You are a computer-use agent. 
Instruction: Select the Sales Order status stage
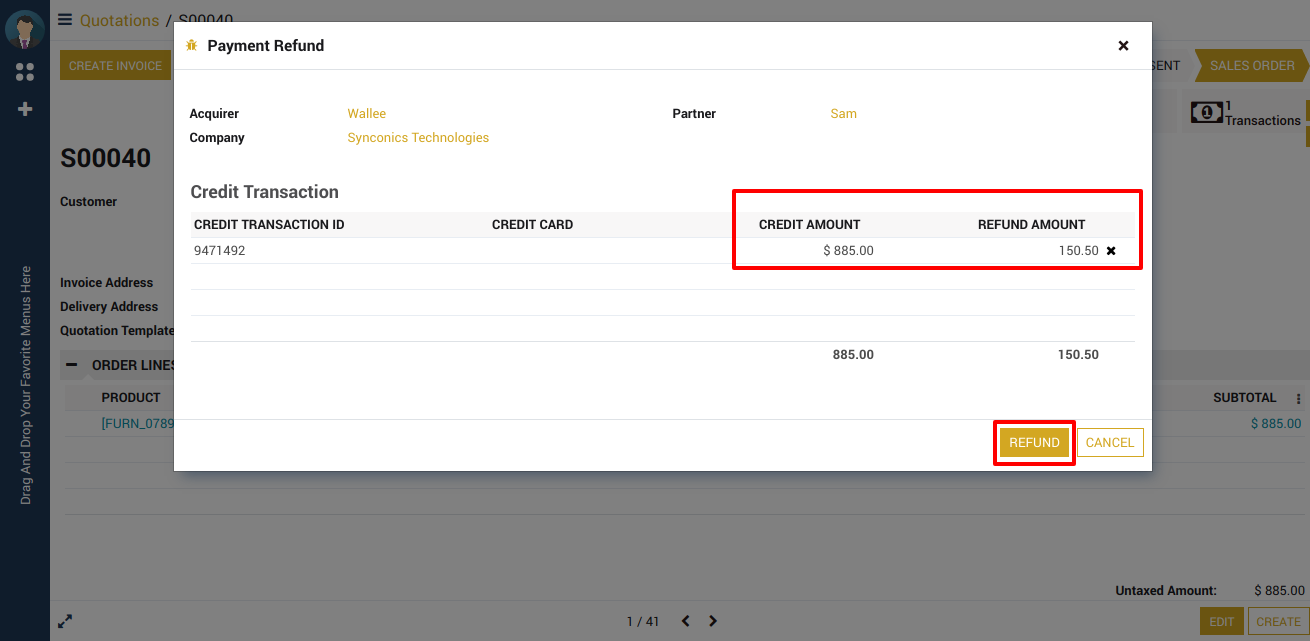pos(1252,66)
